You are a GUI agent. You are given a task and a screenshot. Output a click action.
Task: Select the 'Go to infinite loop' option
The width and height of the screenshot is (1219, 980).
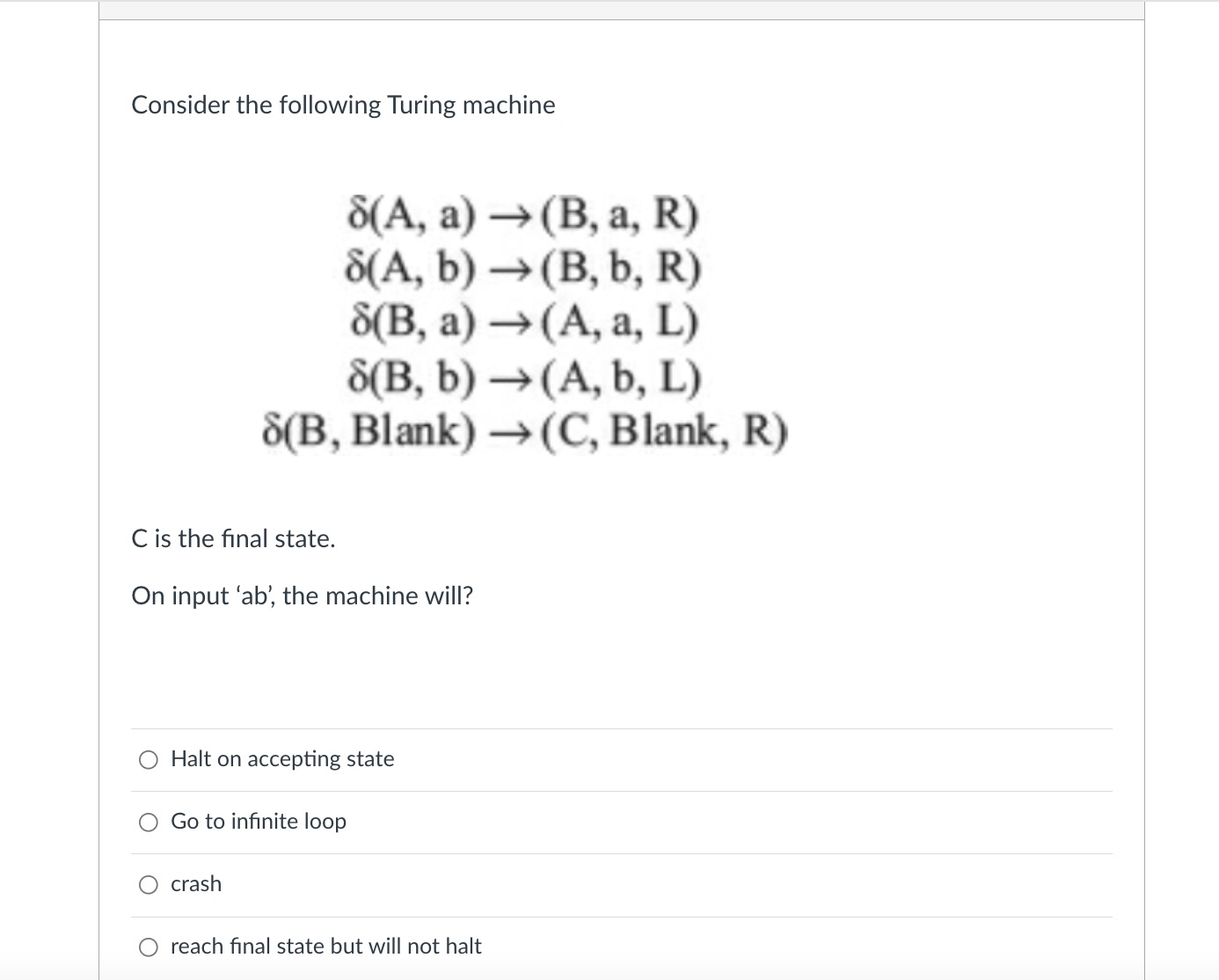pyautogui.click(x=149, y=822)
